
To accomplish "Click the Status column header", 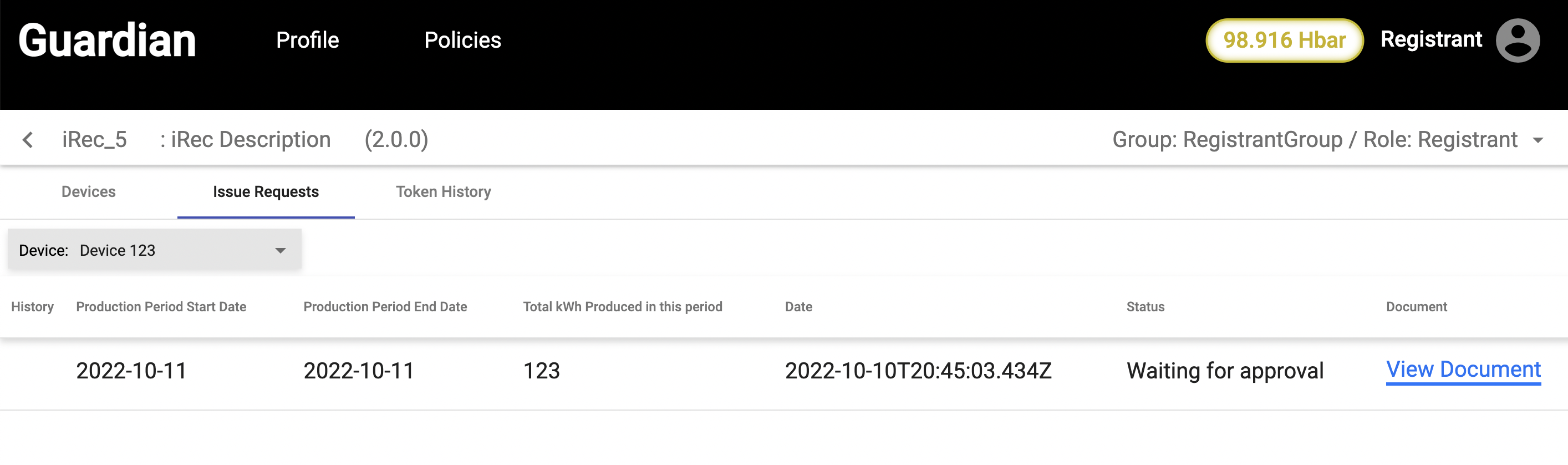I will coord(1145,306).
